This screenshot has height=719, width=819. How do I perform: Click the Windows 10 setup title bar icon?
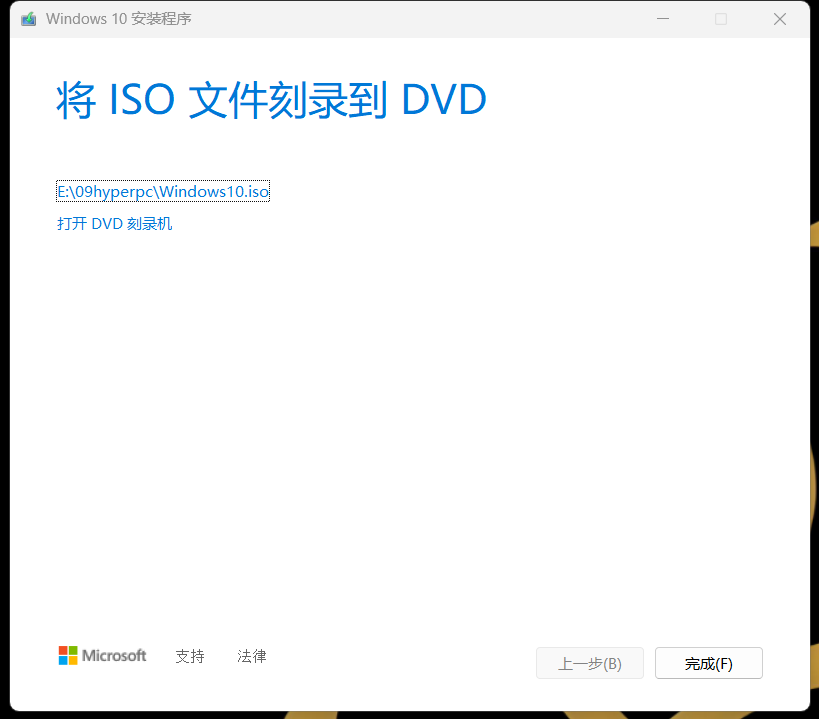coord(29,19)
